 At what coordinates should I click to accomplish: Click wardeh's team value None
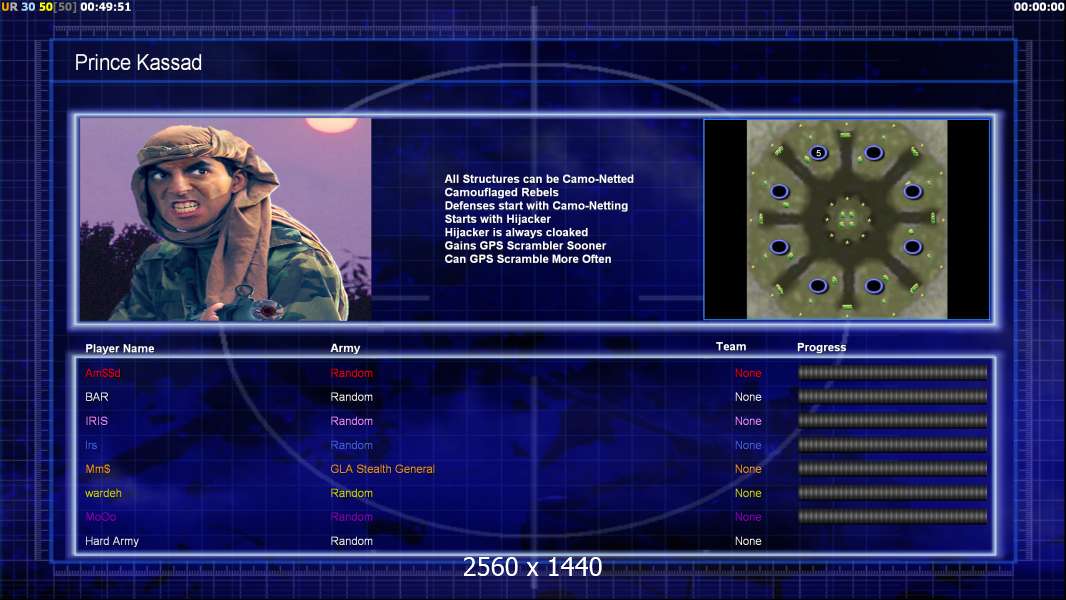tap(748, 493)
